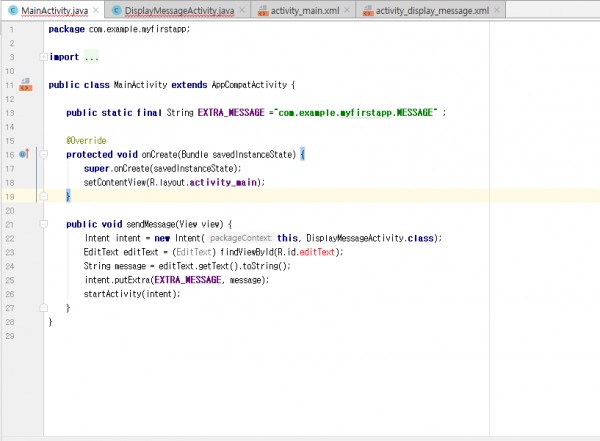
Task: Click the sendMessage method name
Action: click(151, 224)
